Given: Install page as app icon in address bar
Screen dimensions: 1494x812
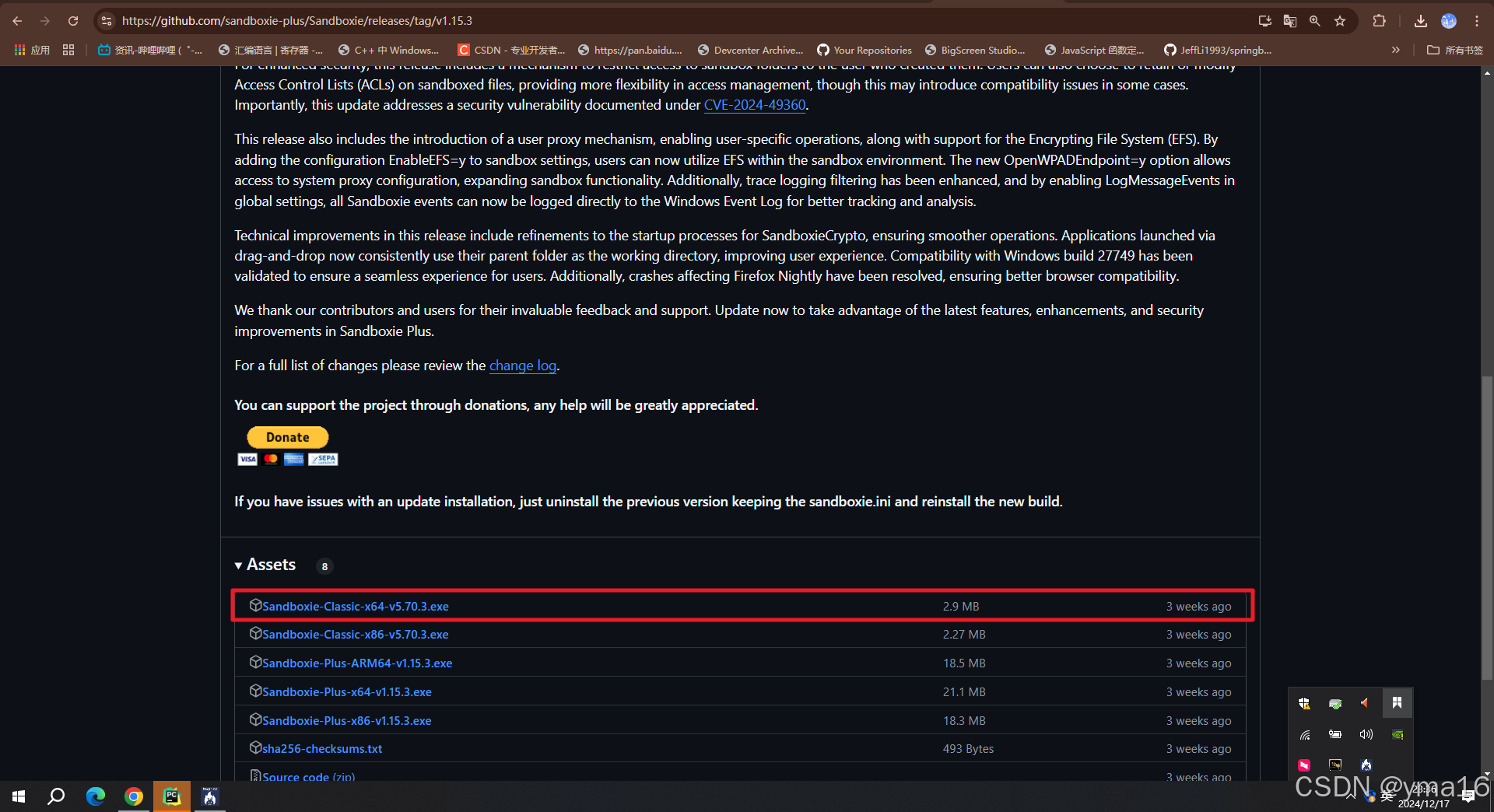Looking at the screenshot, I should (1264, 21).
